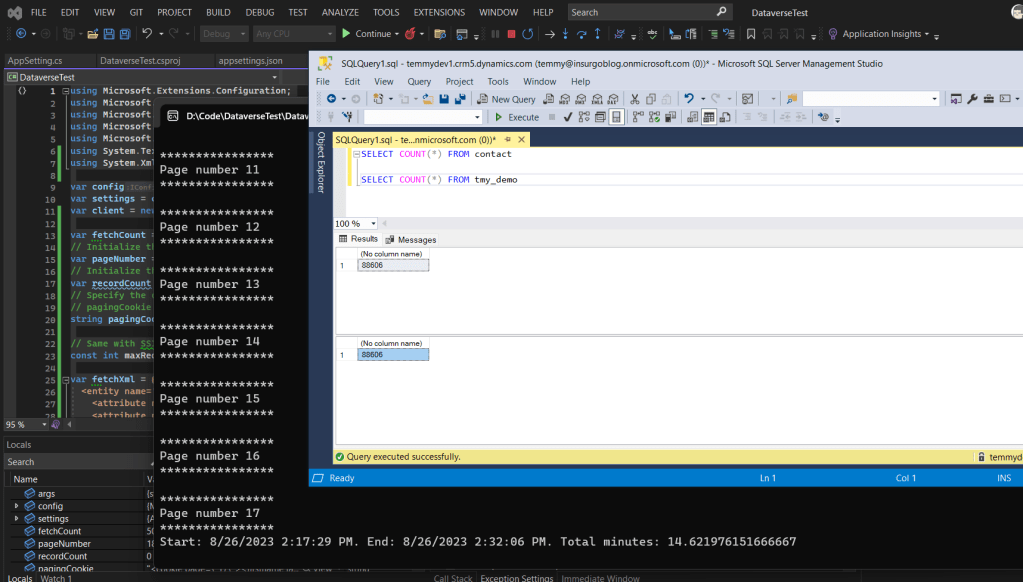Click the Execute query button in SSMS
Image resolution: width=1023 pixels, height=582 pixels.
(x=517, y=117)
